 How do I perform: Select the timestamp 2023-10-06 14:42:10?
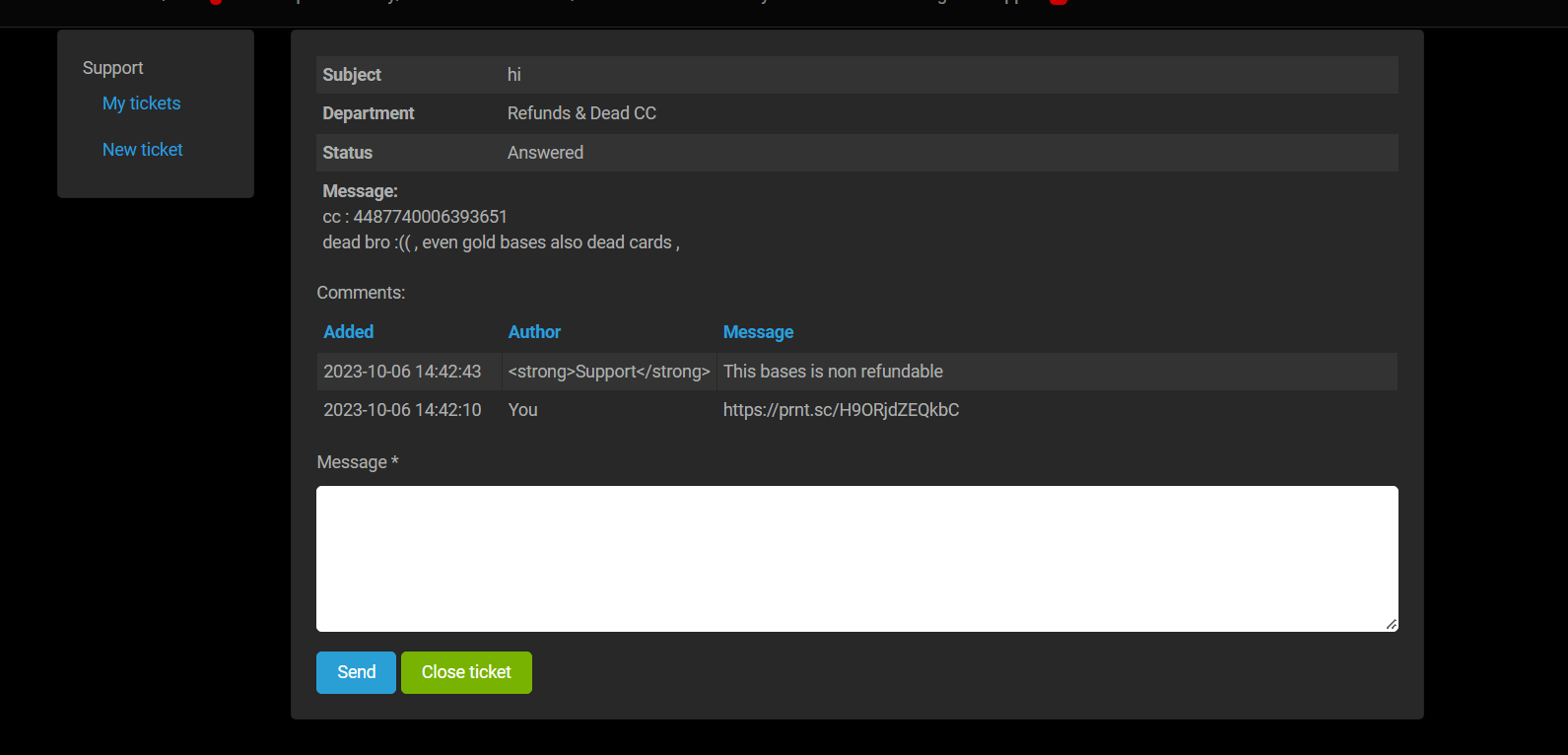tap(402, 410)
